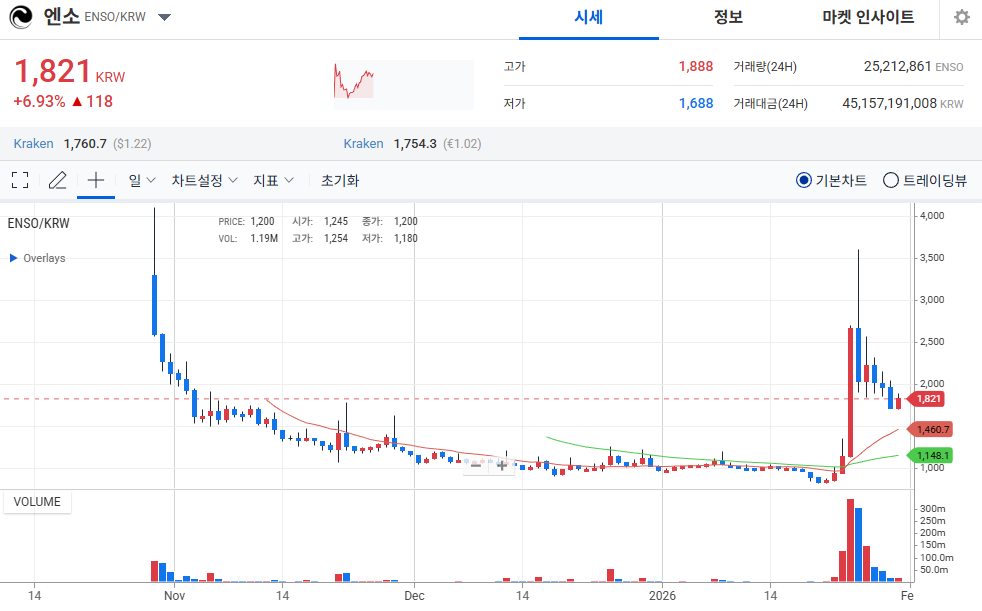
Task: Click the 엔소 coin logo
Action: [20, 17]
